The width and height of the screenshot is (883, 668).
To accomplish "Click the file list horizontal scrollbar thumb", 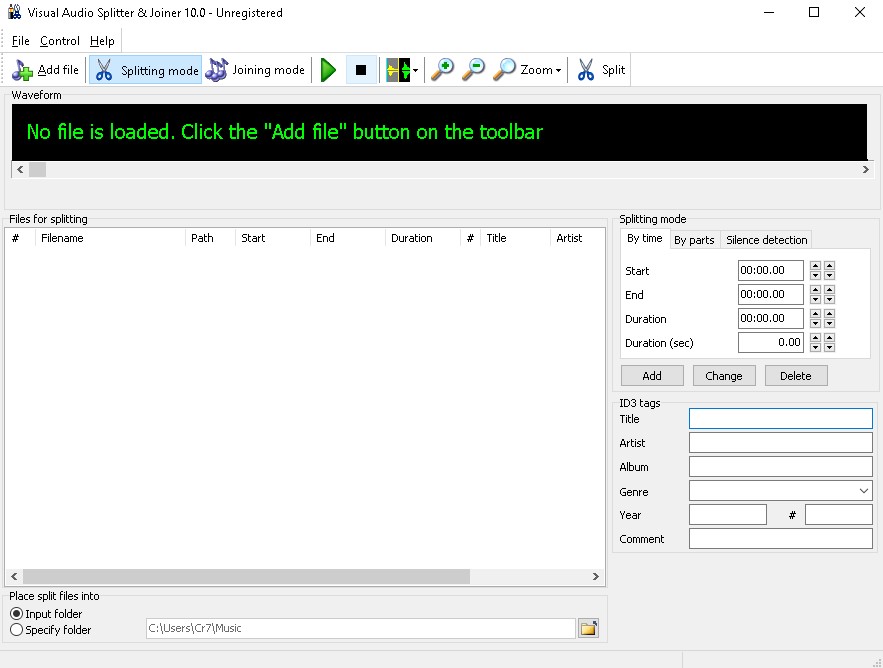I will (246, 576).
